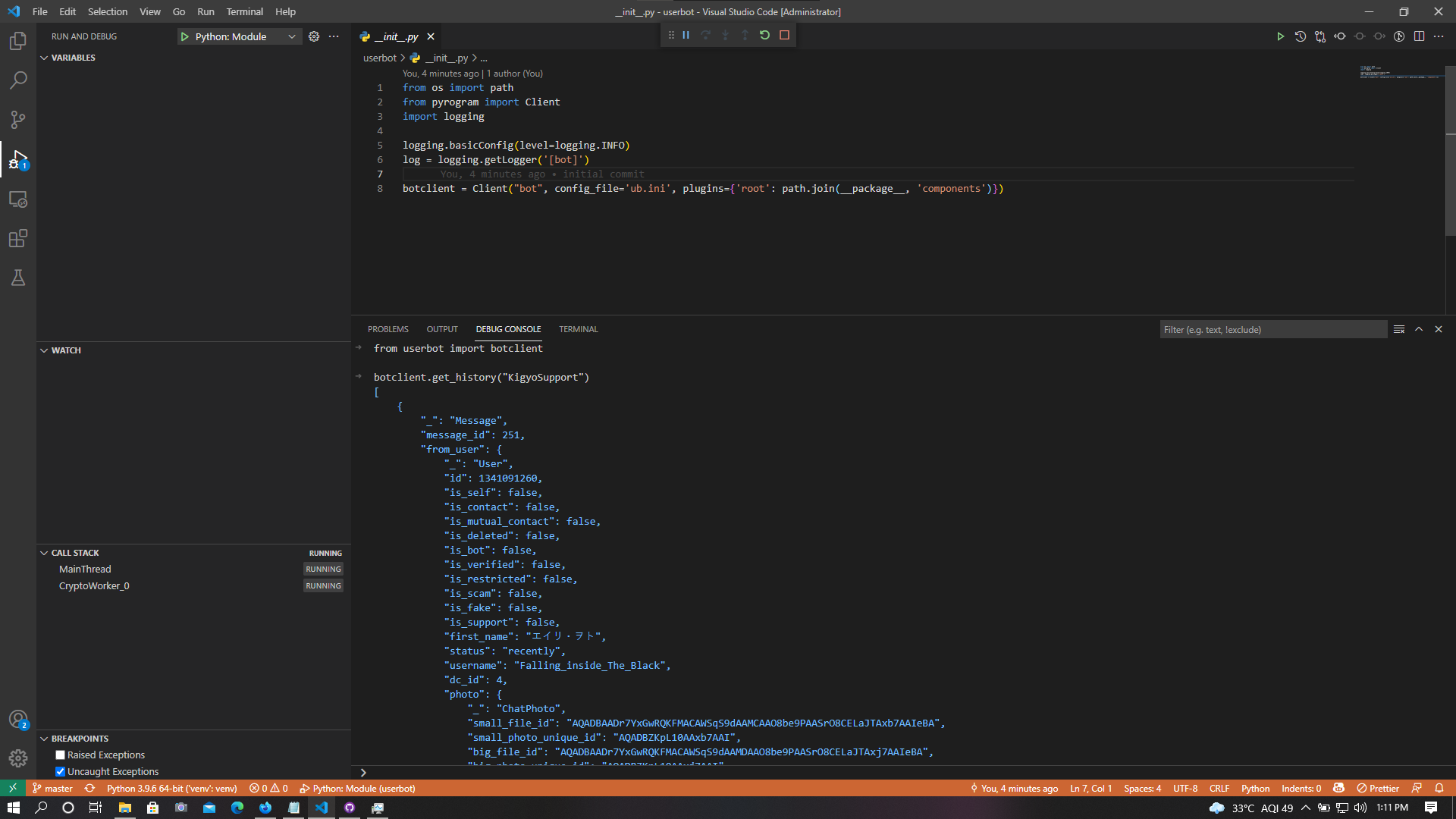Disable the Uncaught Exceptions breakpoint
Screen dimensions: 1456x819
click(x=60, y=771)
